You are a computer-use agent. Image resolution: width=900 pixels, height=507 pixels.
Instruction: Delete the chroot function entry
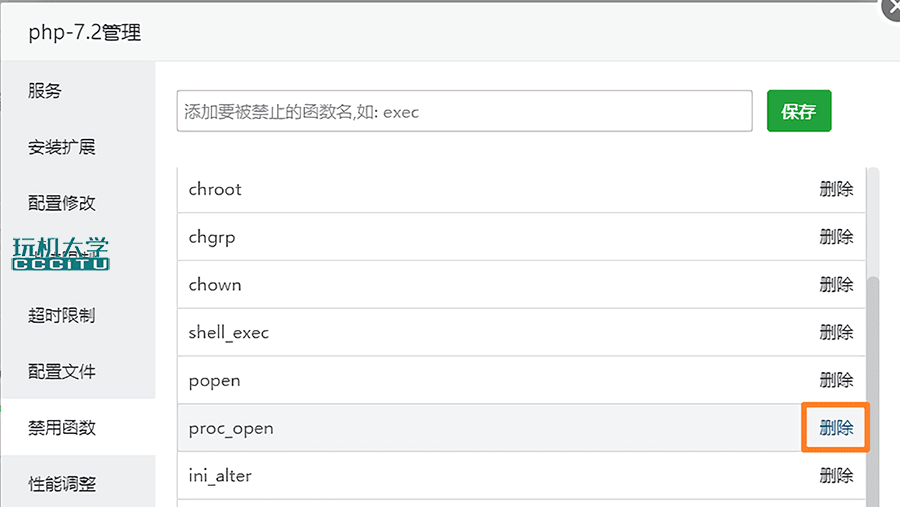pos(836,189)
